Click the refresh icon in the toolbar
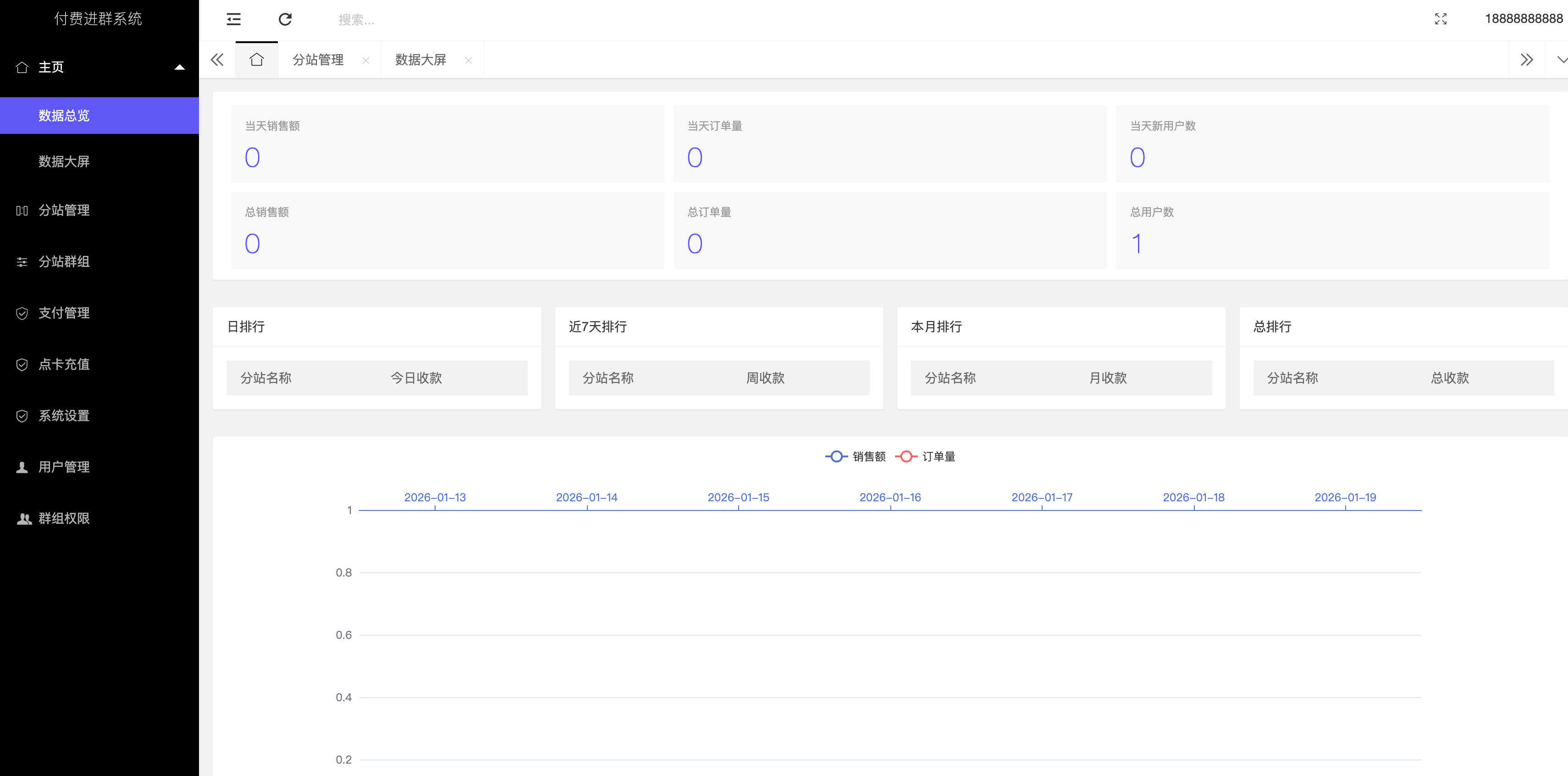1568x776 pixels. (286, 19)
